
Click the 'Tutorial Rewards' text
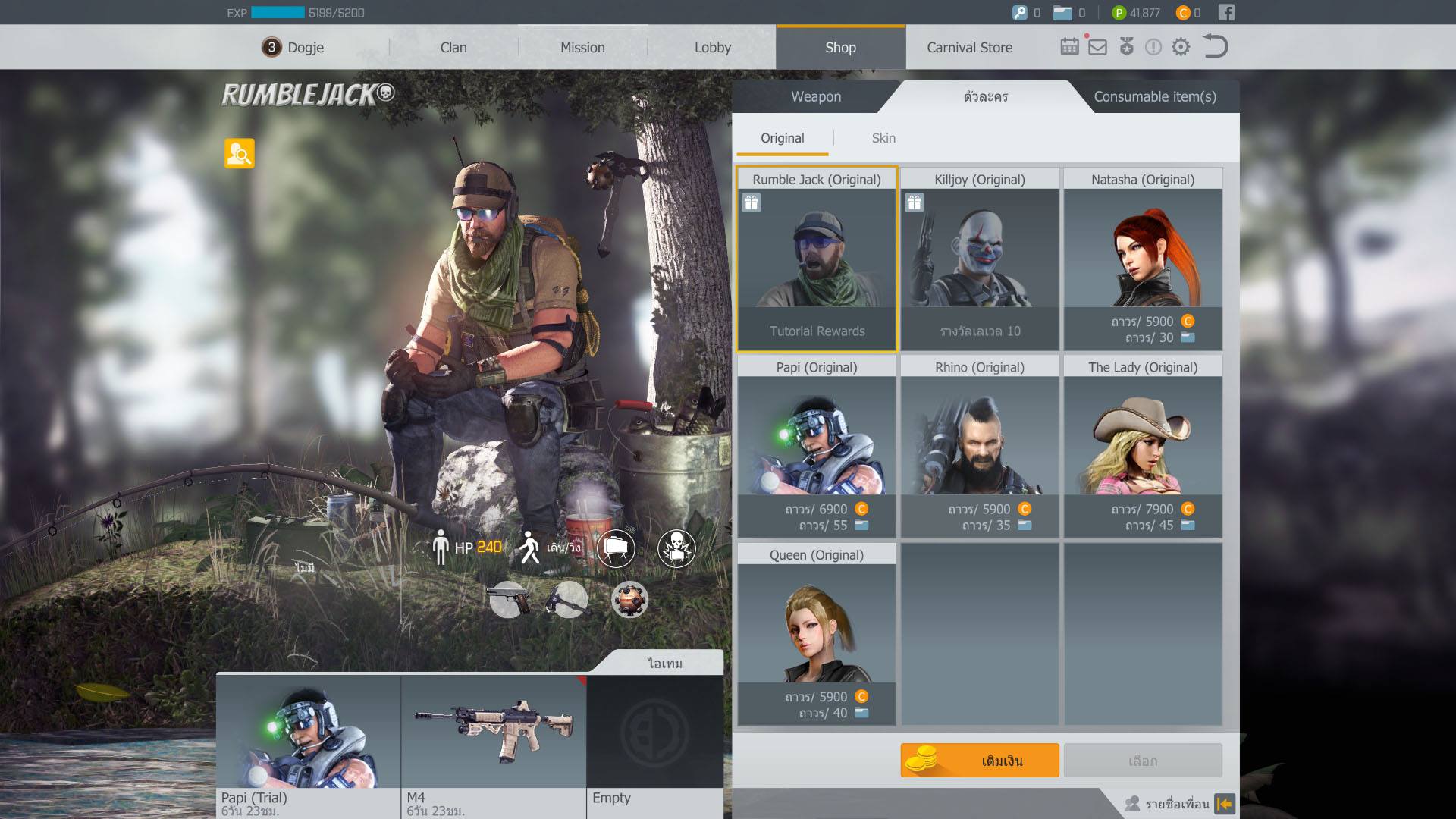click(817, 331)
